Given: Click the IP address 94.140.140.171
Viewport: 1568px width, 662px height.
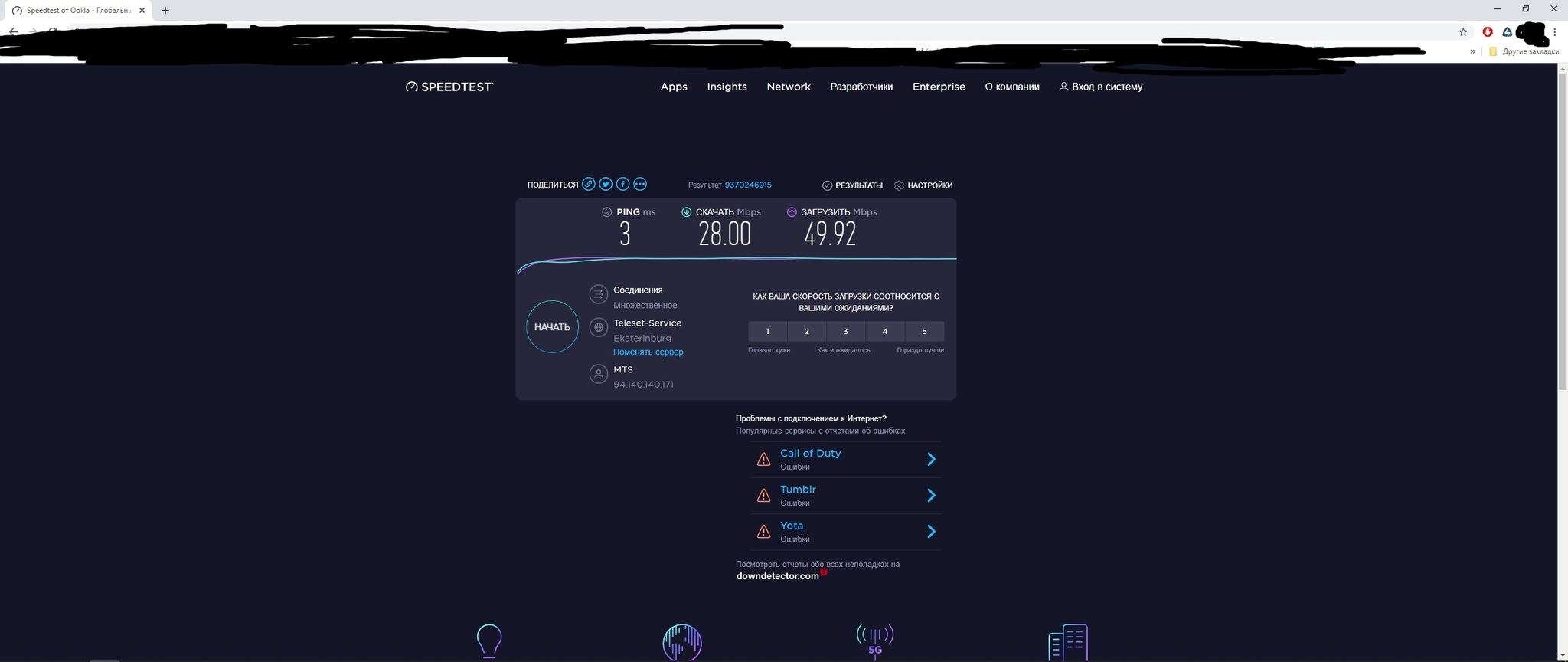Looking at the screenshot, I should 643,385.
